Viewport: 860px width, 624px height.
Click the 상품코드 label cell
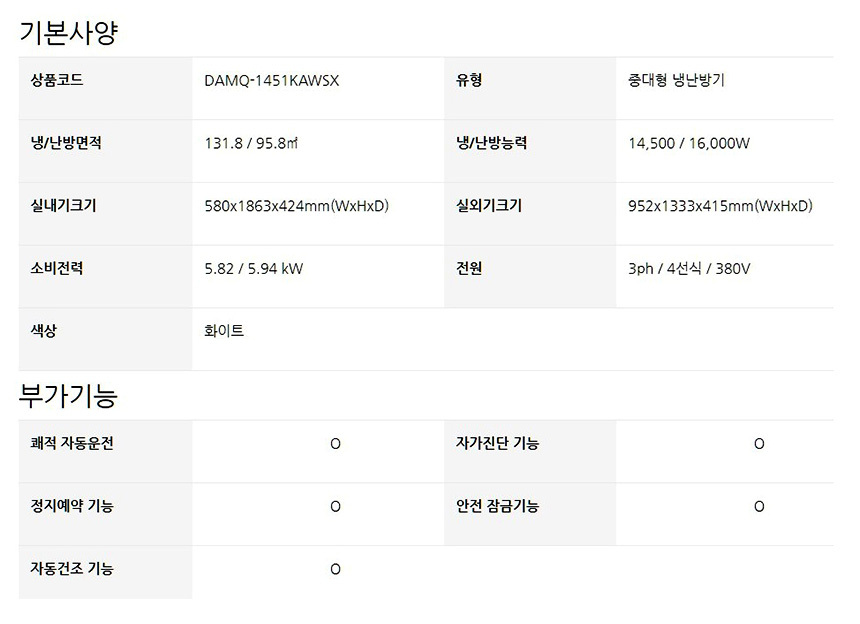(57, 81)
